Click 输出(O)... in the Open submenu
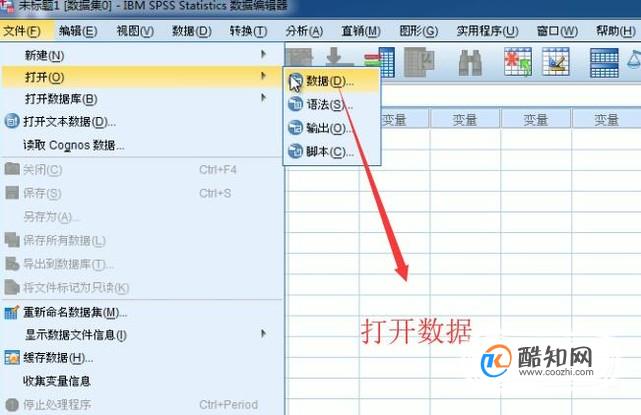The image size is (641, 415). click(332, 128)
